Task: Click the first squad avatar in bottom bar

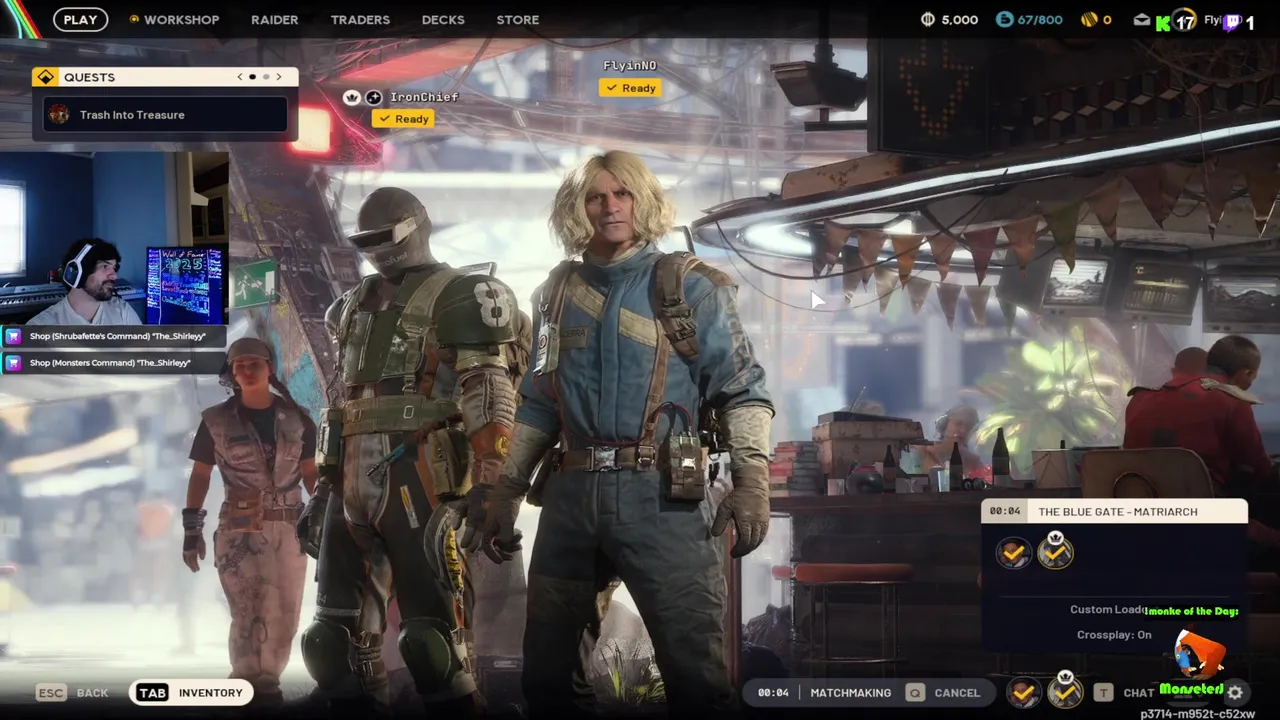Action: [x=1023, y=692]
